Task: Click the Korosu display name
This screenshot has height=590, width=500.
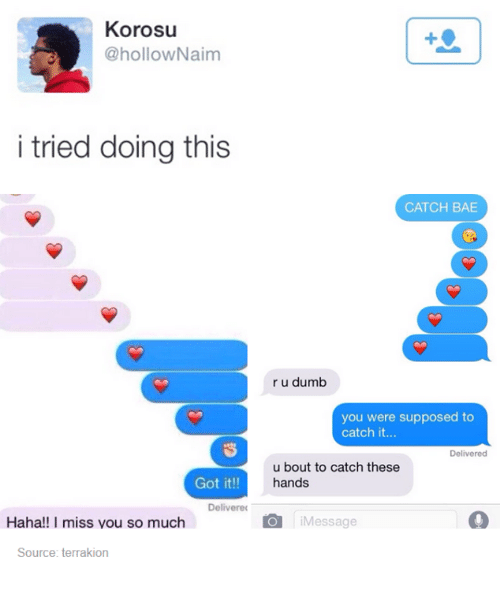Action: [x=141, y=29]
